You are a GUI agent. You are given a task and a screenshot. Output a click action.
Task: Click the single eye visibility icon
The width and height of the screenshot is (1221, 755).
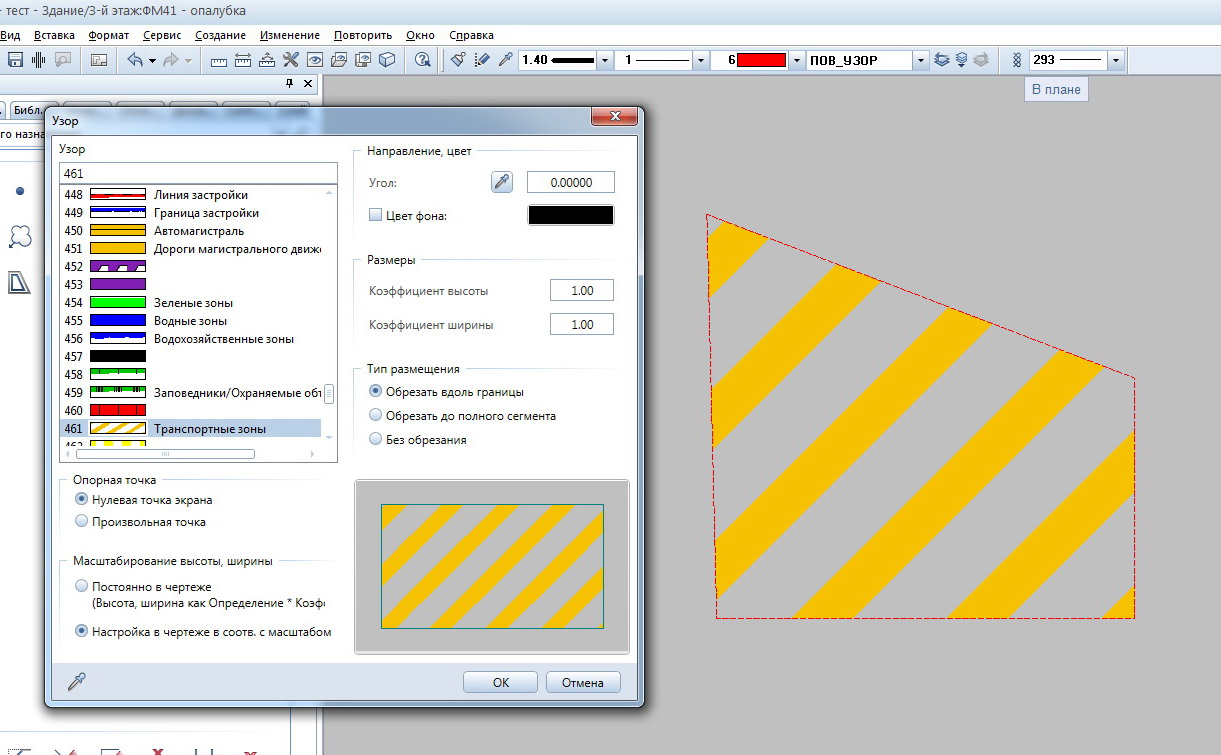pos(315,59)
